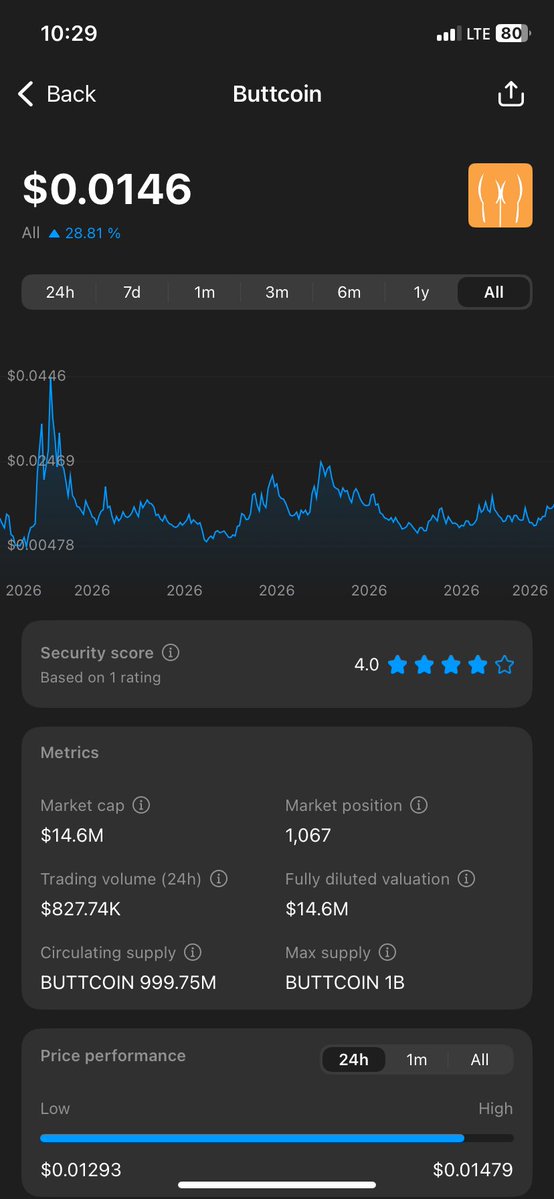Open Trading volume (24h) info icon
The height and width of the screenshot is (1199, 554).
click(x=219, y=879)
